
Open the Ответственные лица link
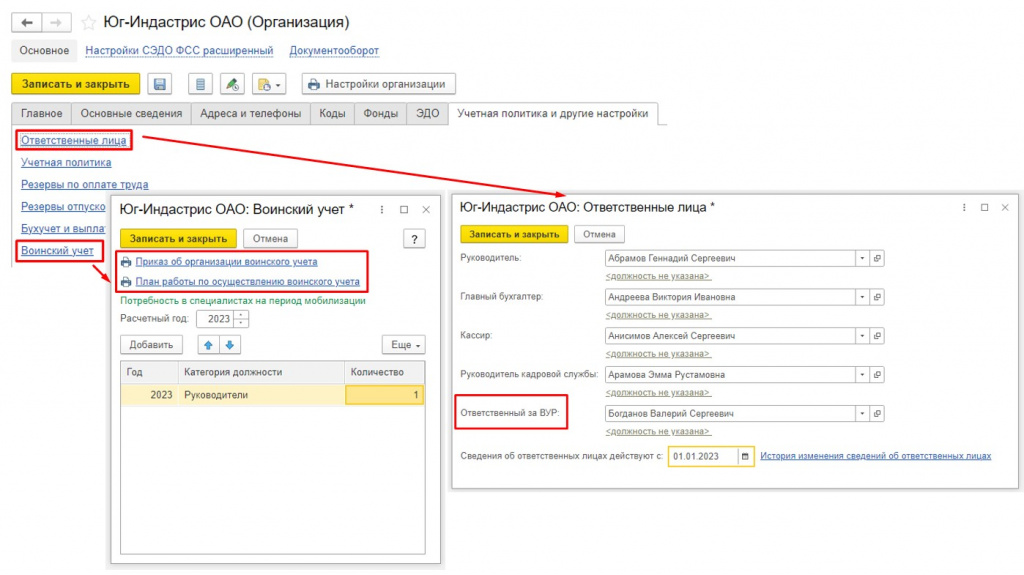click(73, 140)
